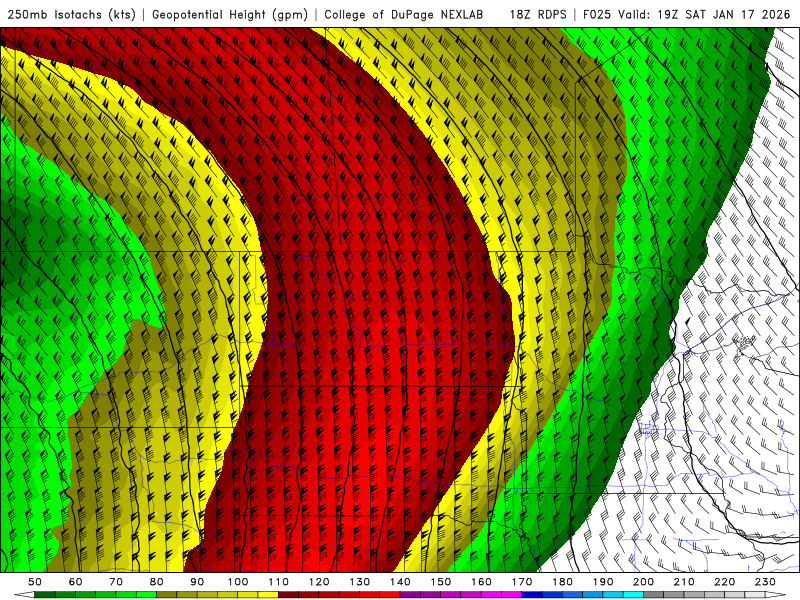Image resolution: width=800 pixels, height=600 pixels.
Task: Click the colorbar's left end arrow
Action: click(x=24, y=595)
